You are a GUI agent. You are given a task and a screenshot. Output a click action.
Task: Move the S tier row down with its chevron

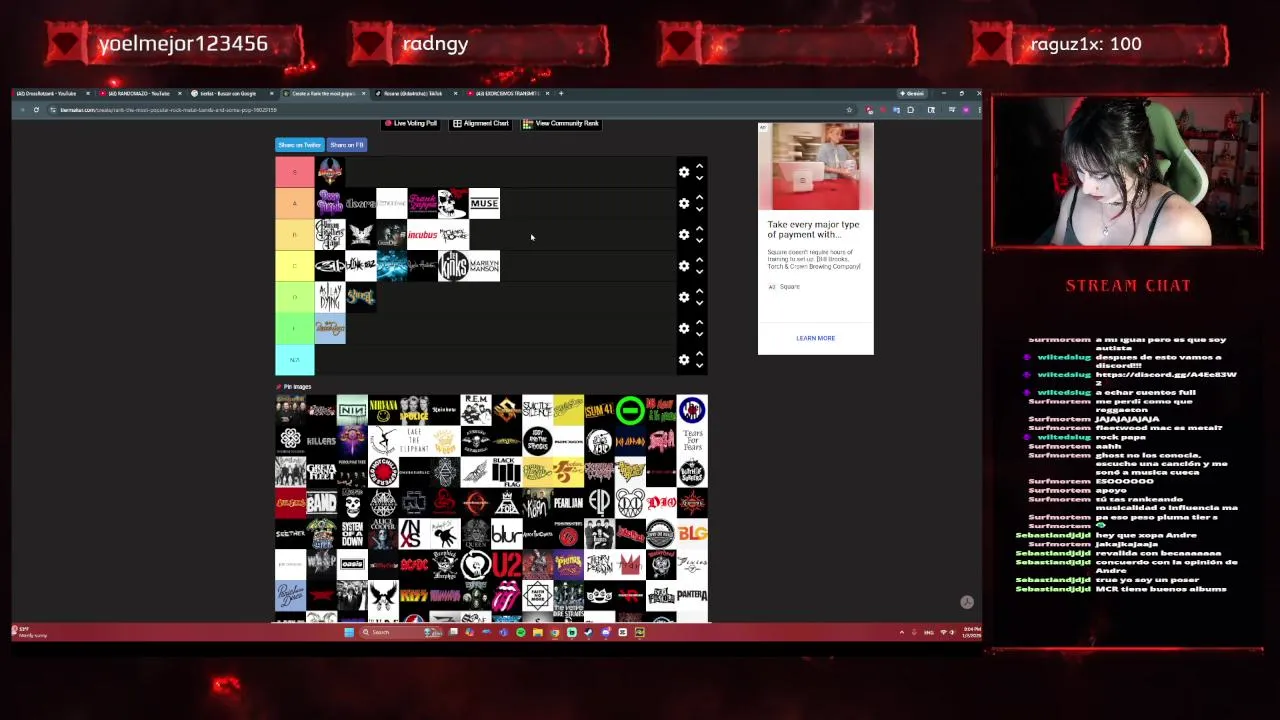(x=700, y=178)
